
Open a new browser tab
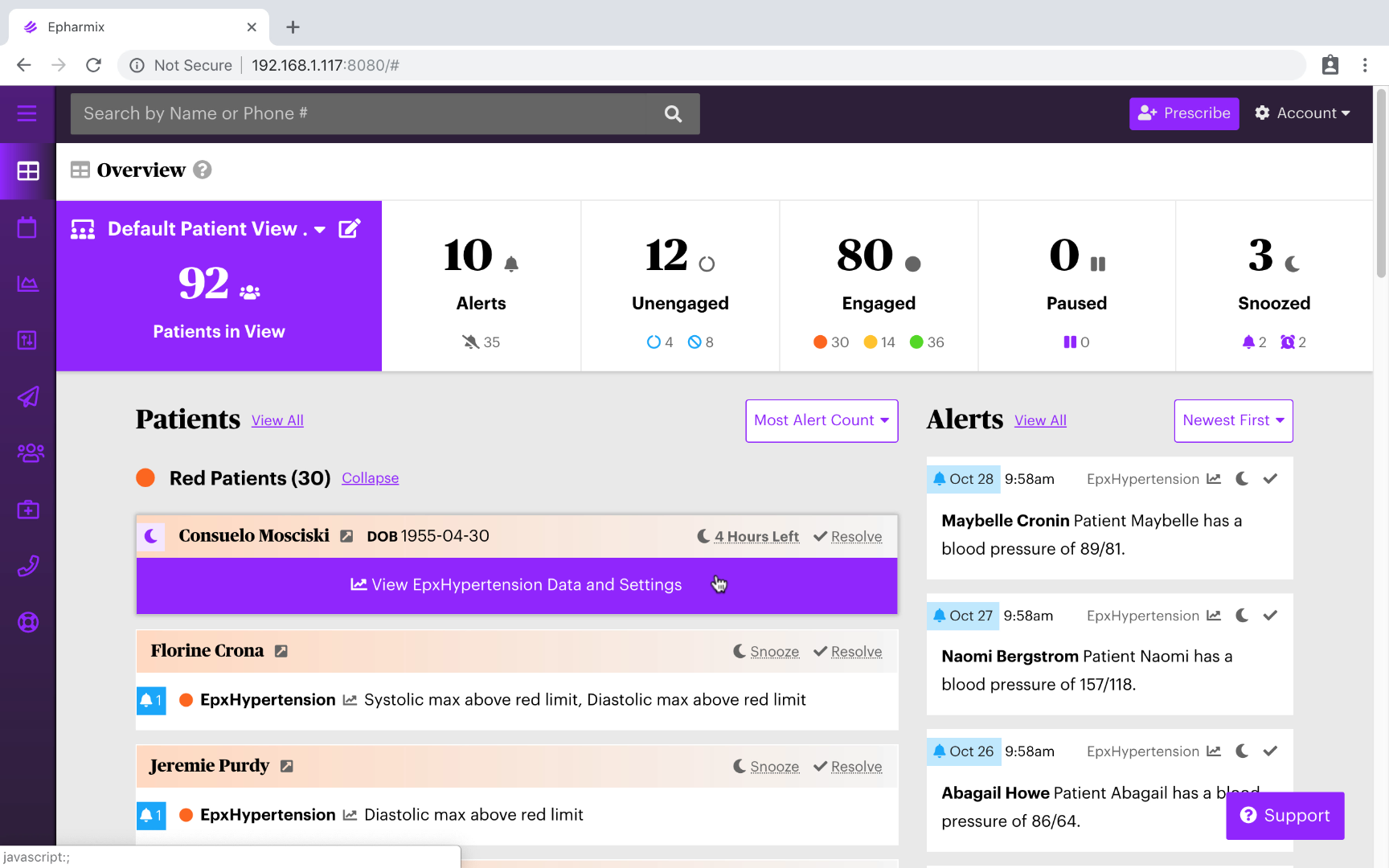tap(293, 27)
